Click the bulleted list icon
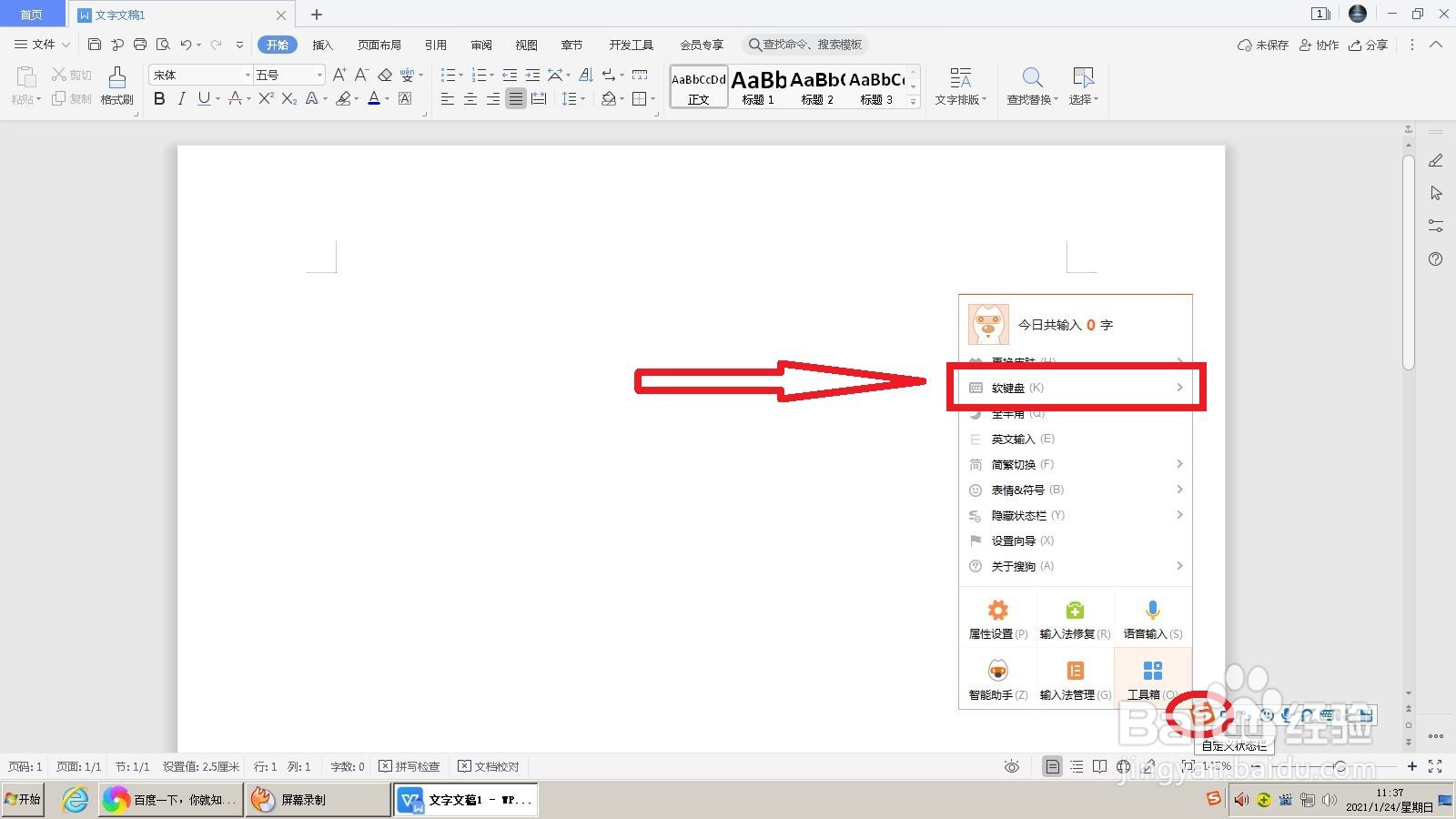Screen dimensions: 1456x819 pyautogui.click(x=447, y=75)
